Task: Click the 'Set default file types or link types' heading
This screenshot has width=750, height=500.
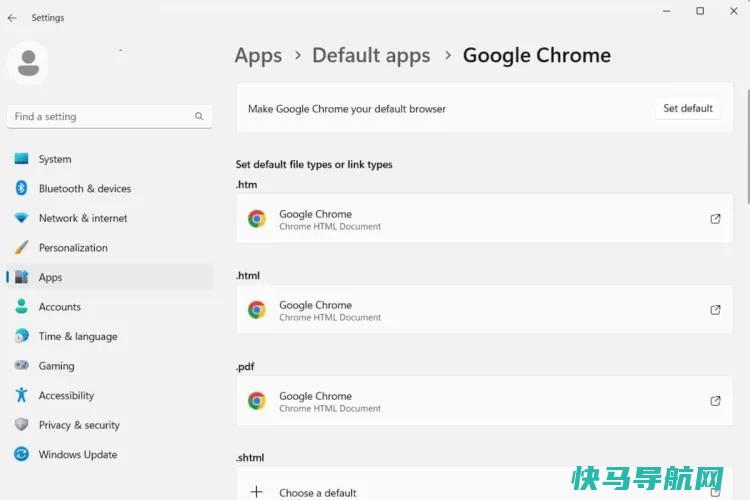Action: tap(314, 165)
